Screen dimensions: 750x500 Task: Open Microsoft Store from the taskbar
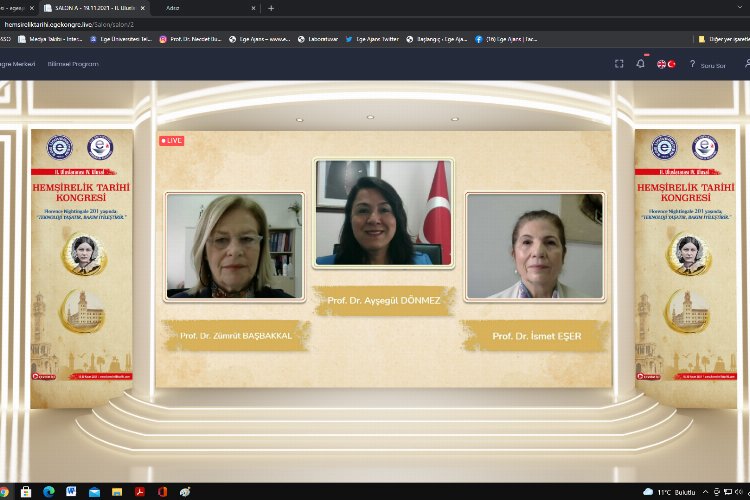pos(26,492)
